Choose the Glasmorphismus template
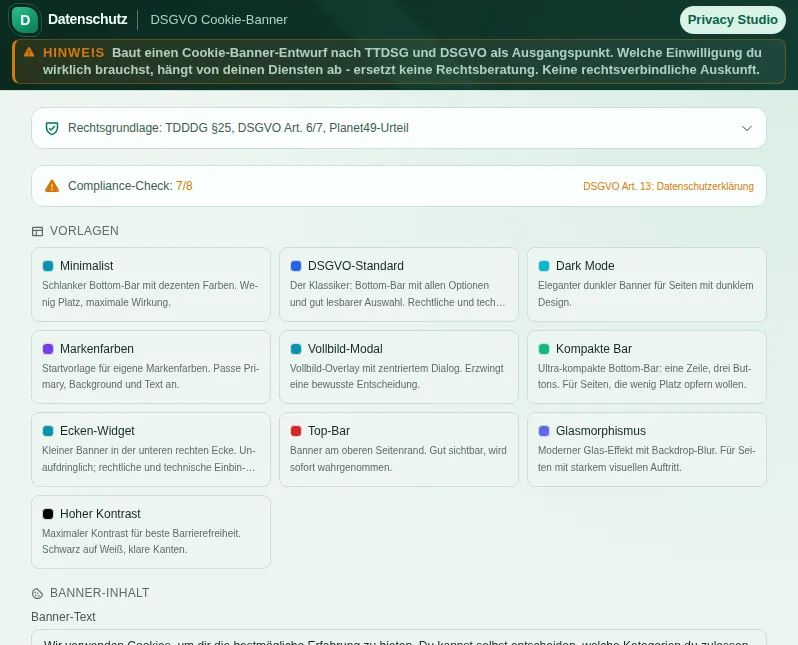798x645 pixels. (646, 450)
